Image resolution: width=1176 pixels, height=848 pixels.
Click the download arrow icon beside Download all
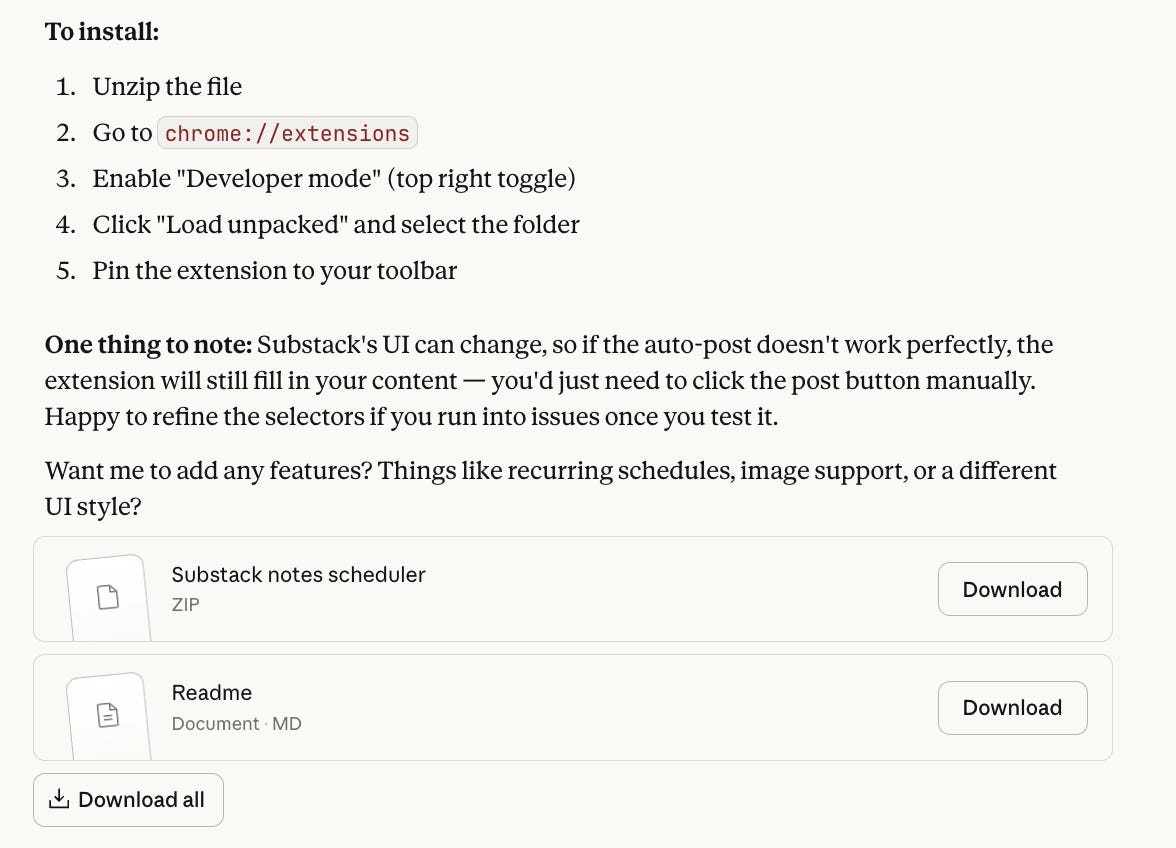coord(58,799)
